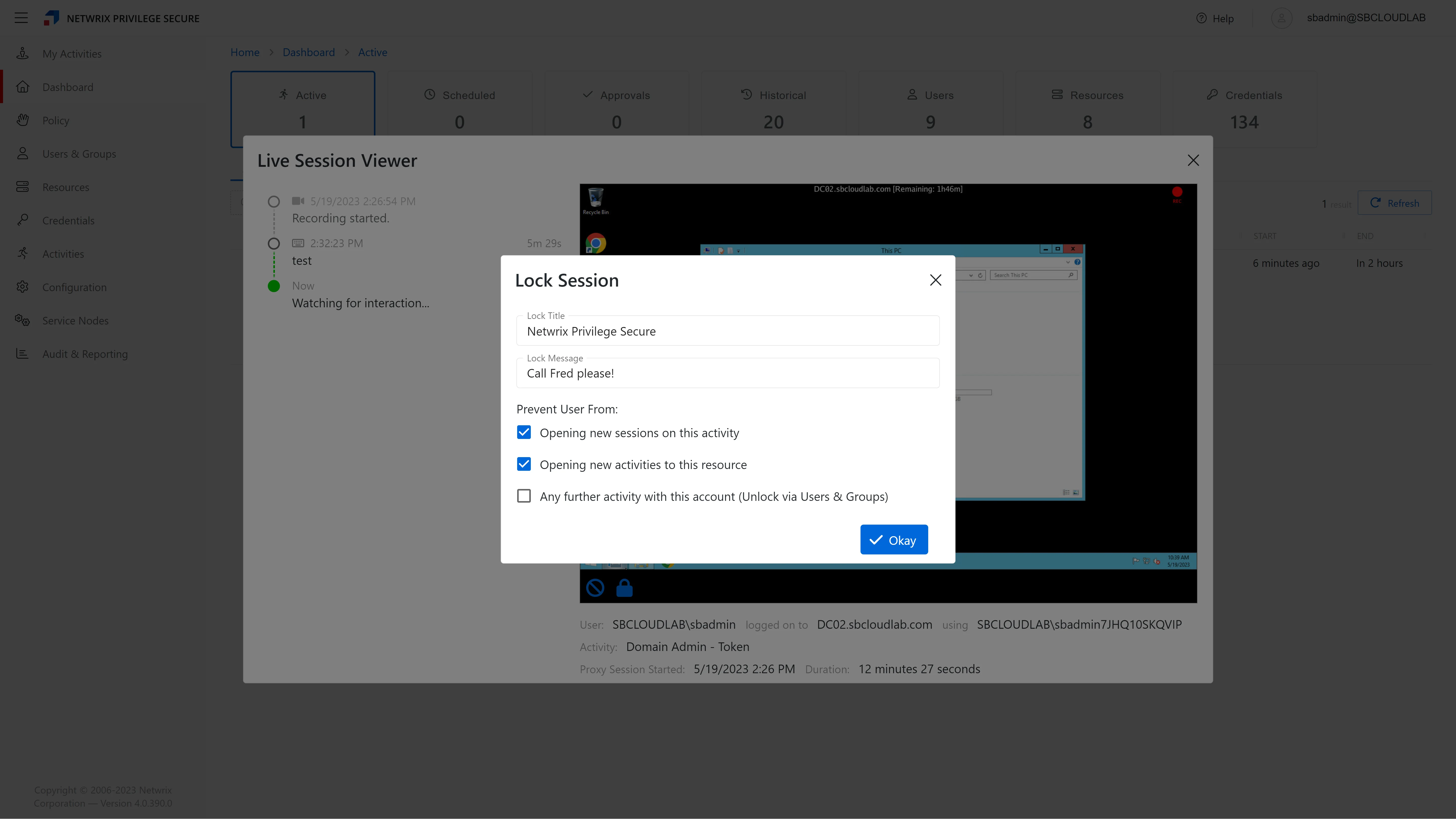This screenshot has height=819, width=1456.
Task: Click the Search This PC box in remote session
Action: tap(1033, 275)
